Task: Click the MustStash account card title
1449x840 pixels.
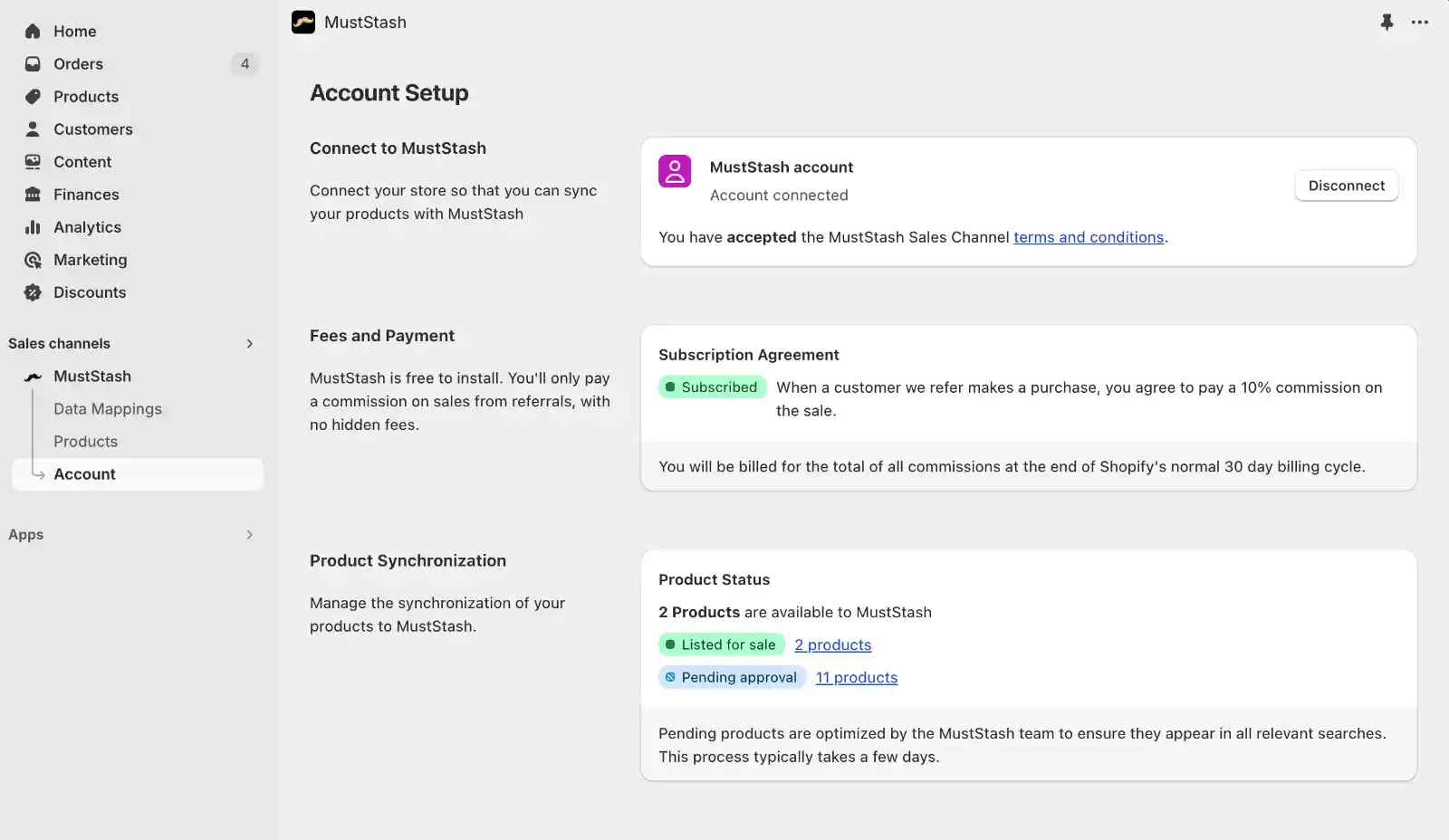Action: point(781,167)
